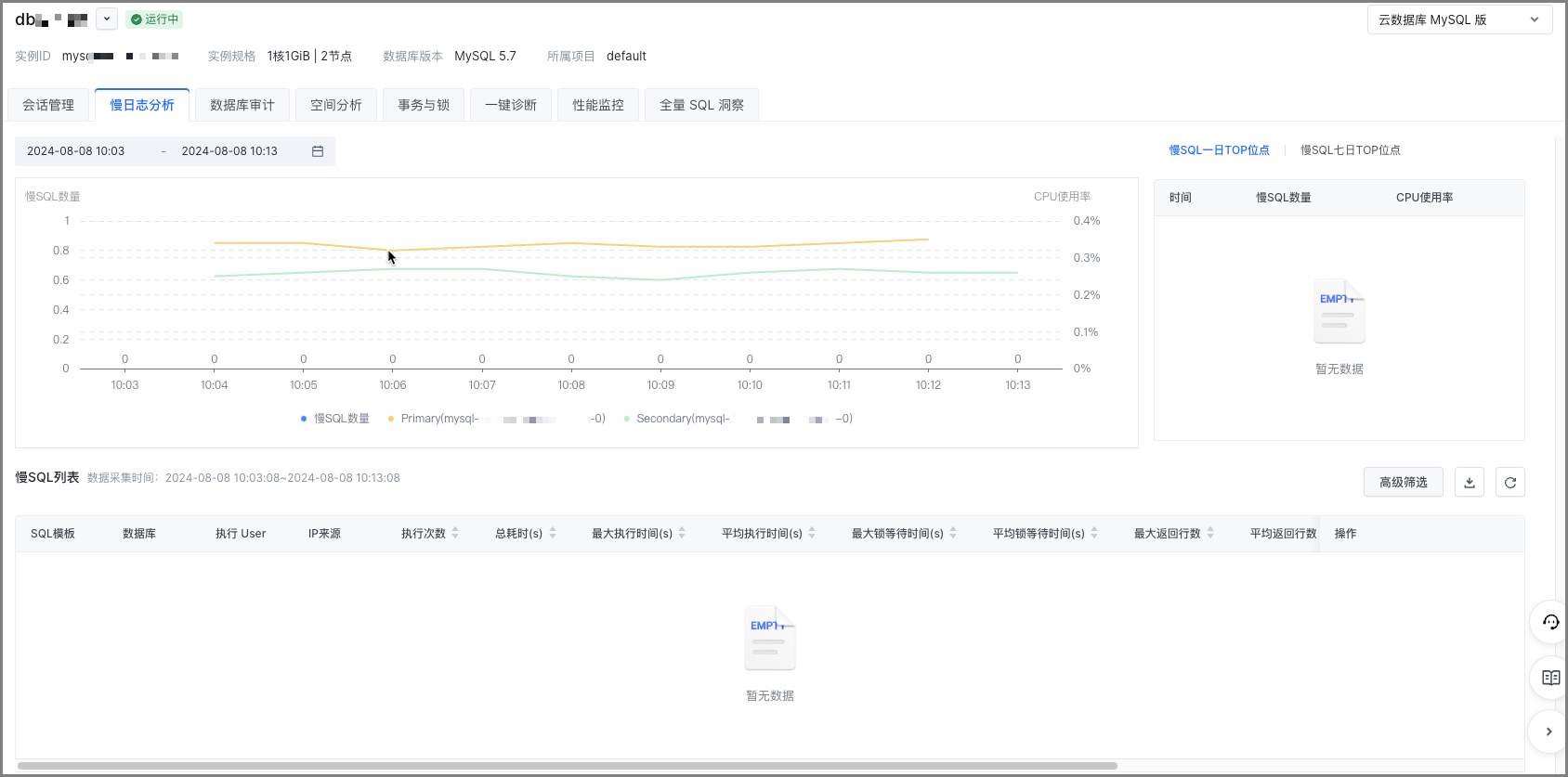Sort by 最大执行时间(s) column
The width and height of the screenshot is (1568, 777).
point(682,533)
